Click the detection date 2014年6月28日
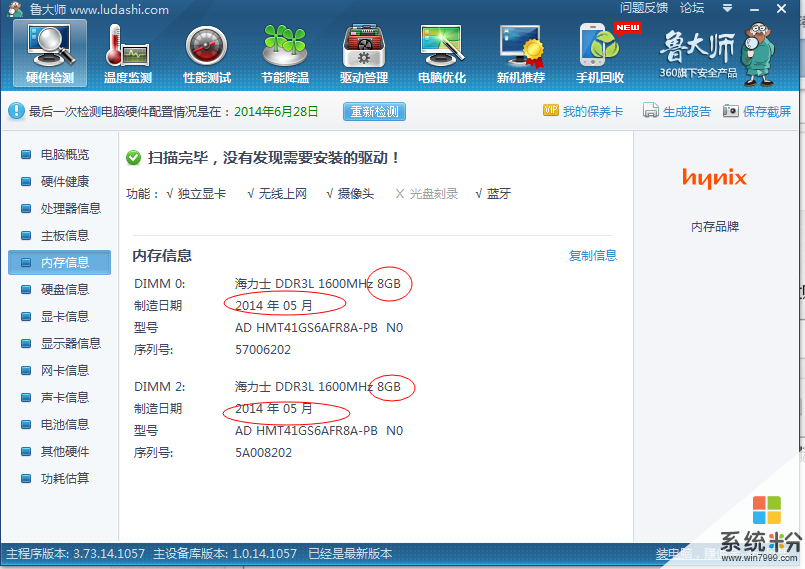805x569 pixels. coord(276,111)
